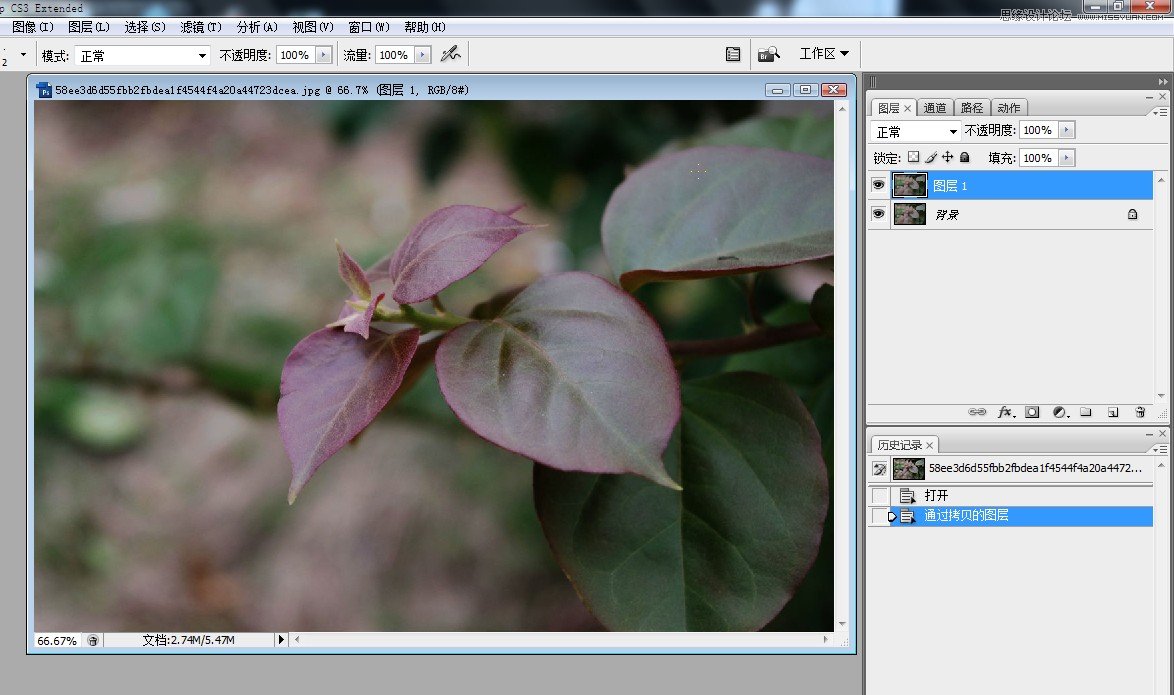
Task: Click the document status icon near zoom
Action: coord(93,640)
